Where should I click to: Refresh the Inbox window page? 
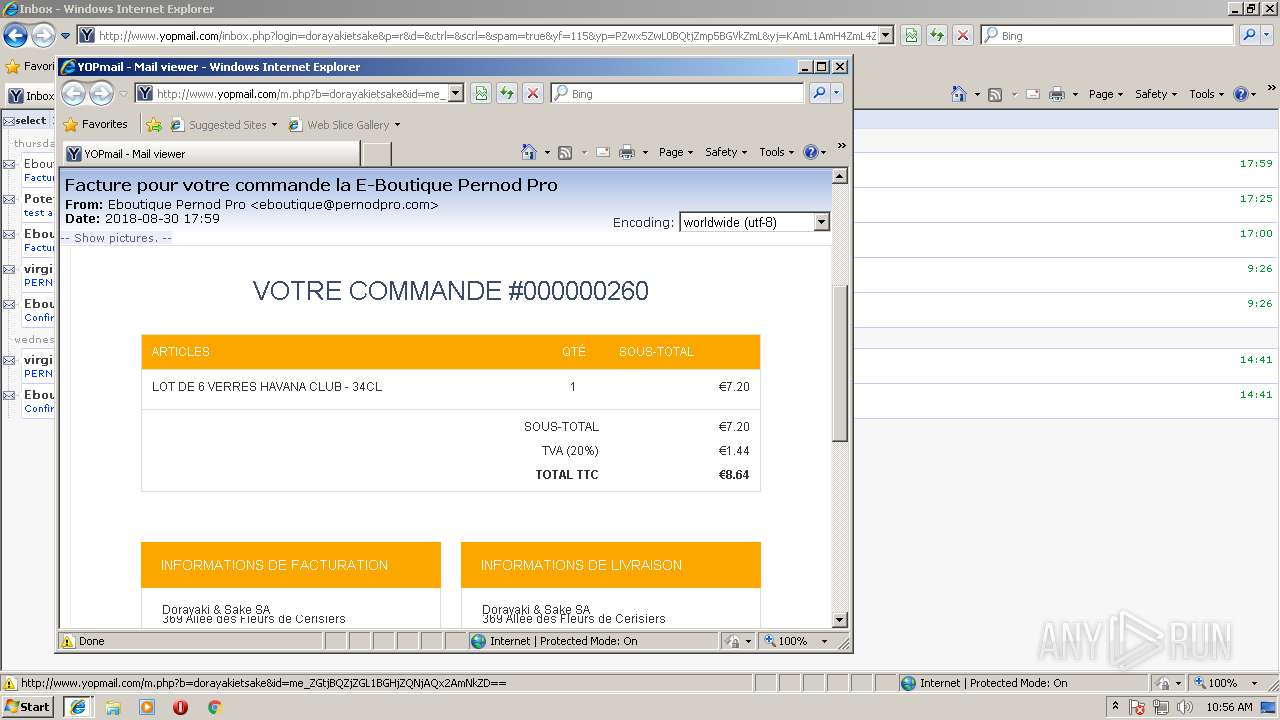coord(937,35)
